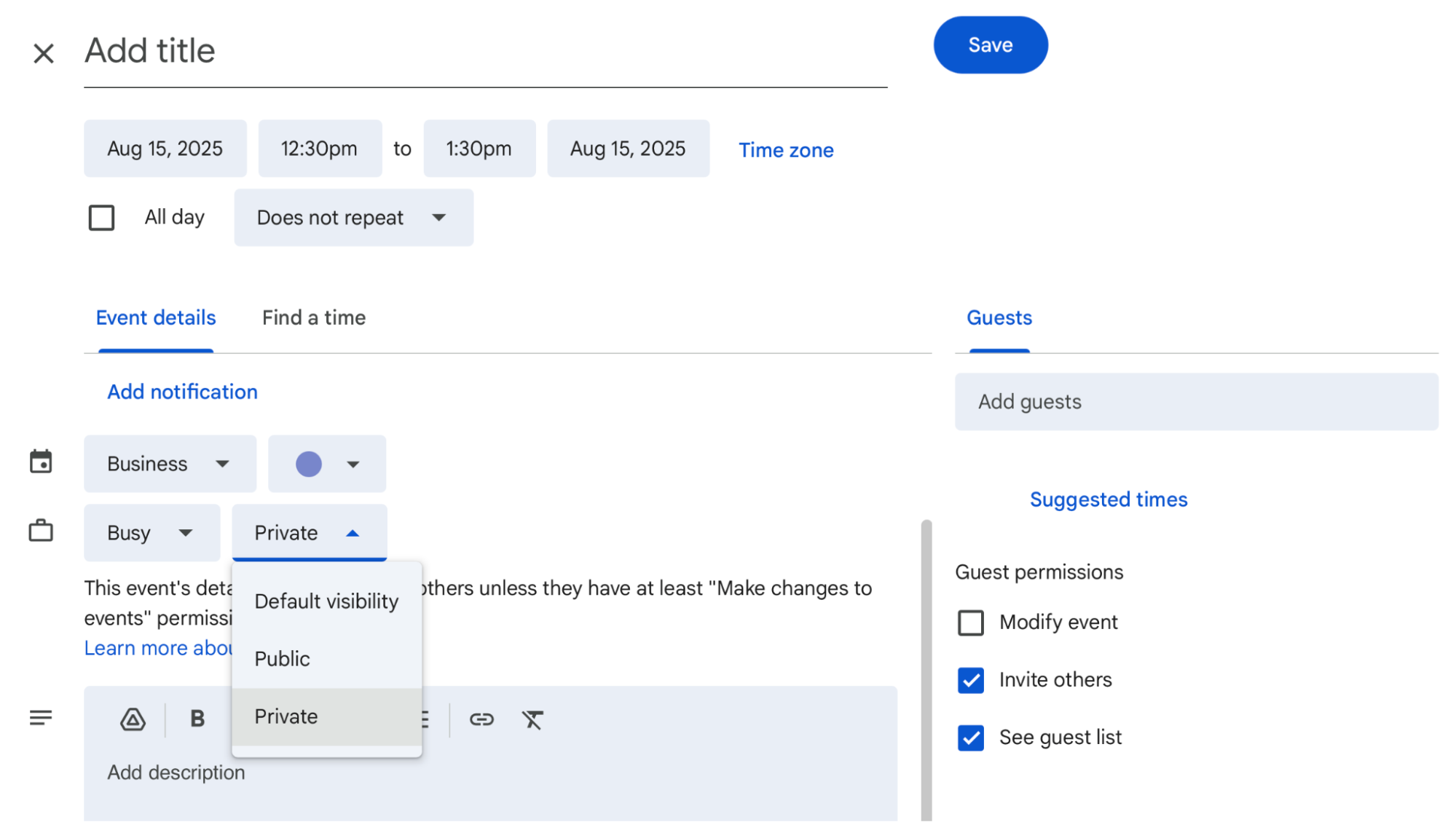Click the calendar icon beside Business
The image size is (1456, 822).
pos(41,462)
